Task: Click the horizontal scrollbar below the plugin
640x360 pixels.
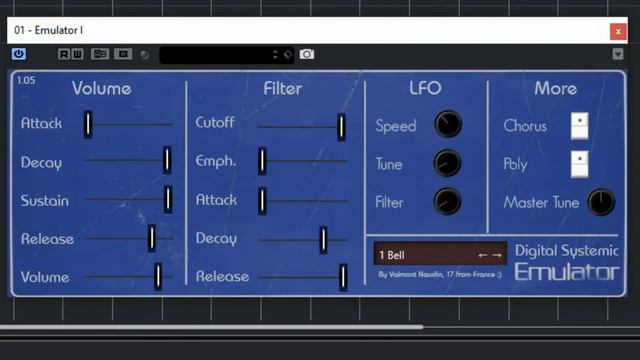Action: (x=211, y=327)
